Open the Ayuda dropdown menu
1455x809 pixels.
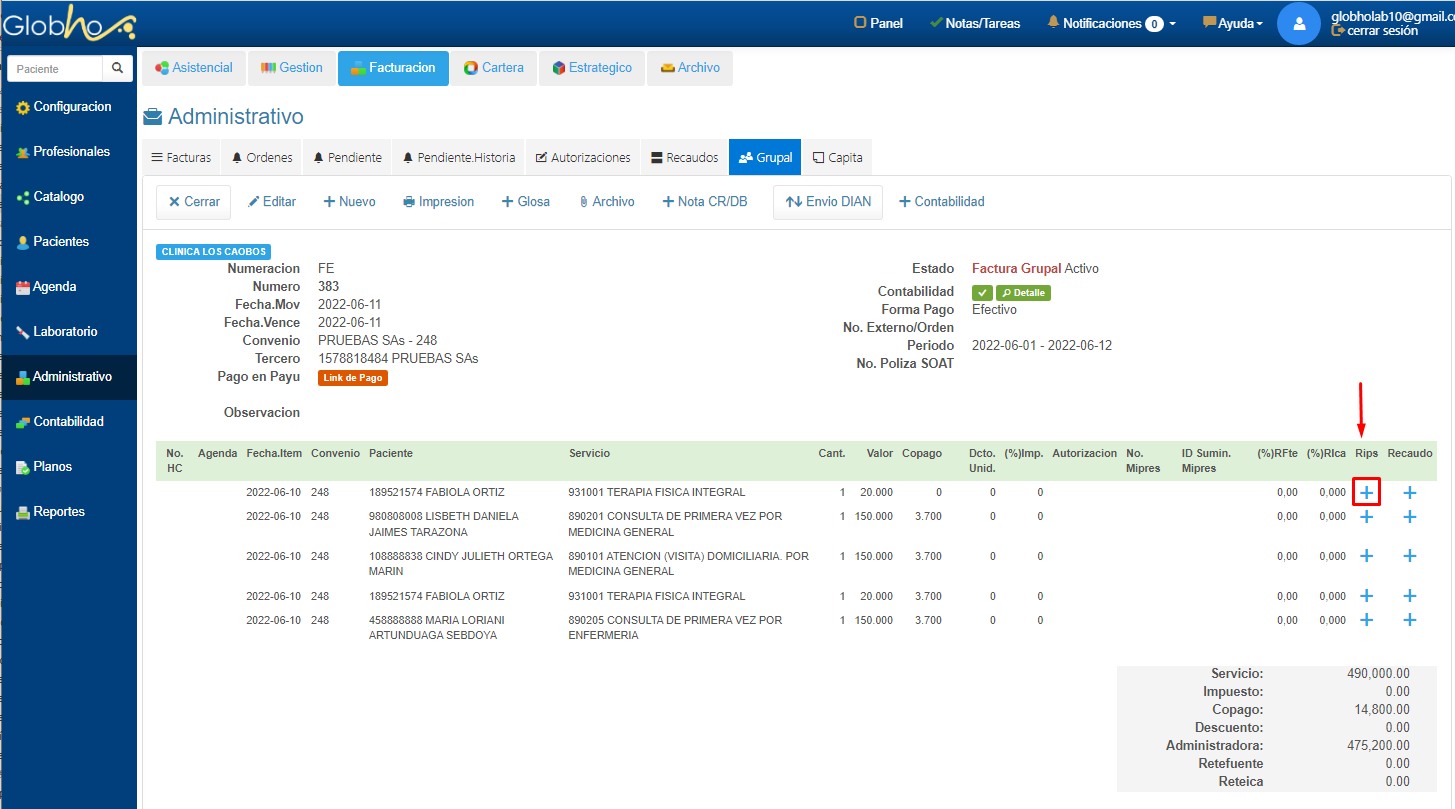(x=1233, y=23)
